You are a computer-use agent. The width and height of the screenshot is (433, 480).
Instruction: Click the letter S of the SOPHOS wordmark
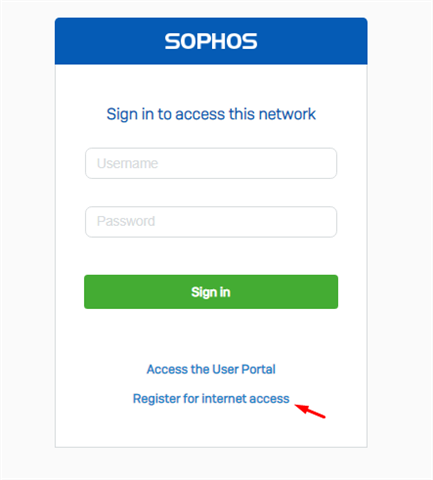point(172,41)
